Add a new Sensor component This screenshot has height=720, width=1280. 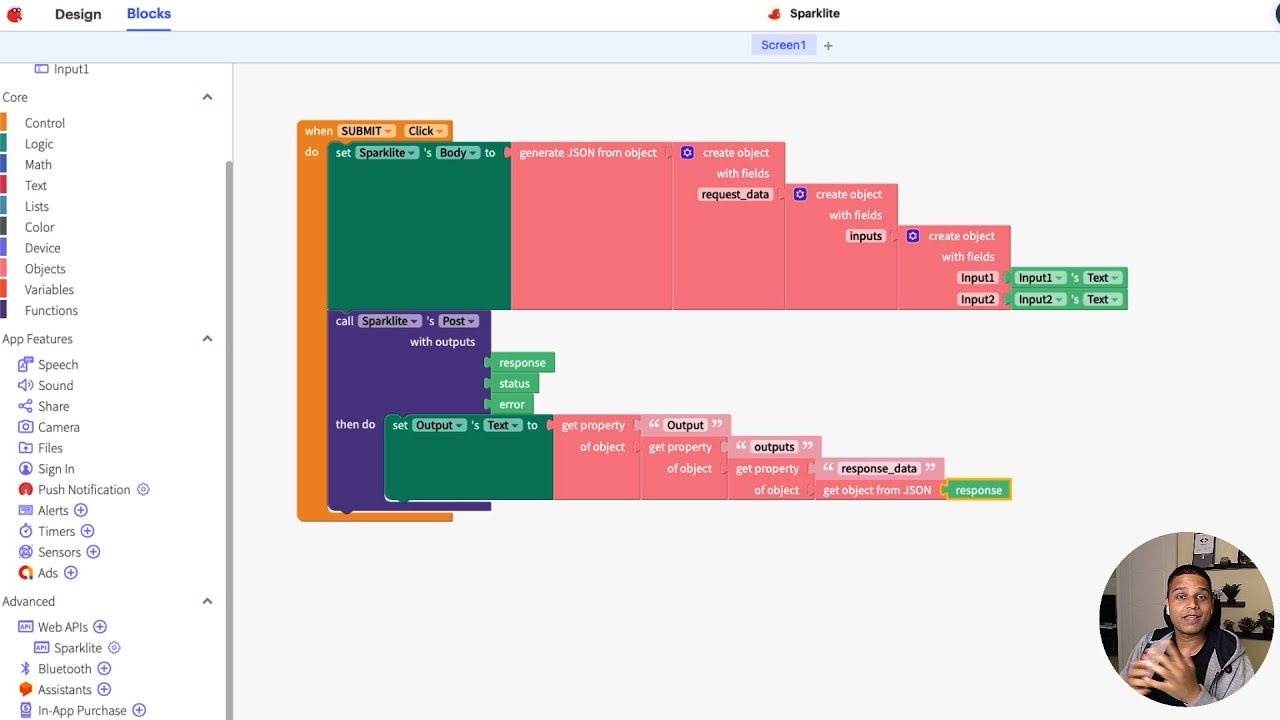click(x=93, y=552)
